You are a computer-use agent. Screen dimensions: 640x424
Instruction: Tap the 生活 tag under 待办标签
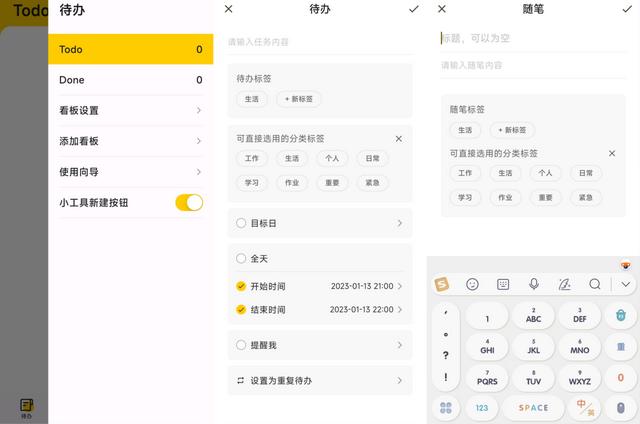[x=252, y=99]
